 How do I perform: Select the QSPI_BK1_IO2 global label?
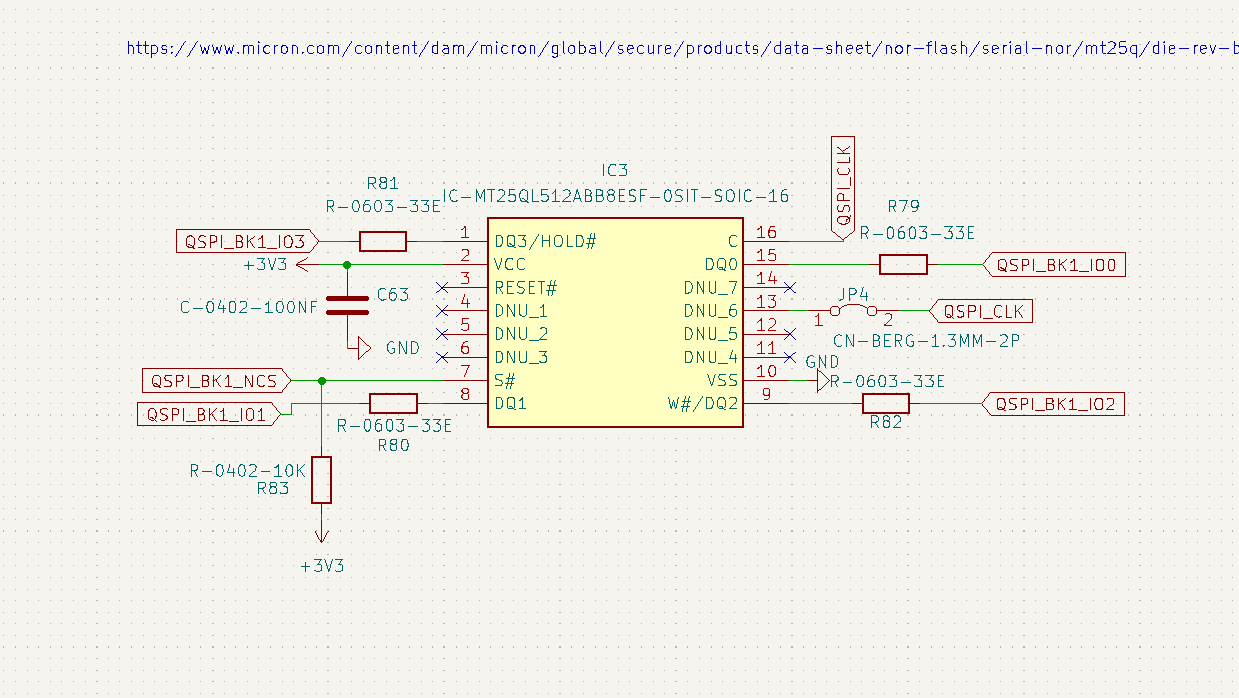pyautogui.click(x=1055, y=404)
